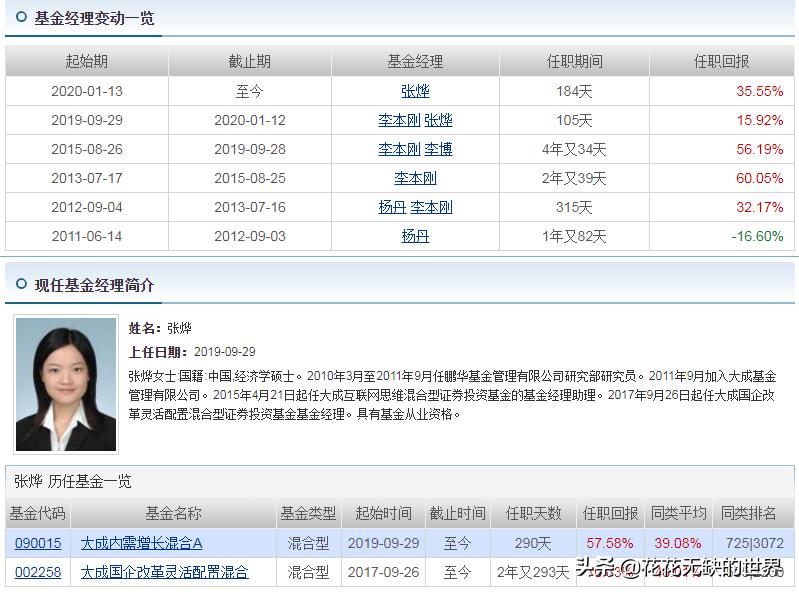Click the 任职天数 column header
The width and height of the screenshot is (799, 594).
pos(533,514)
